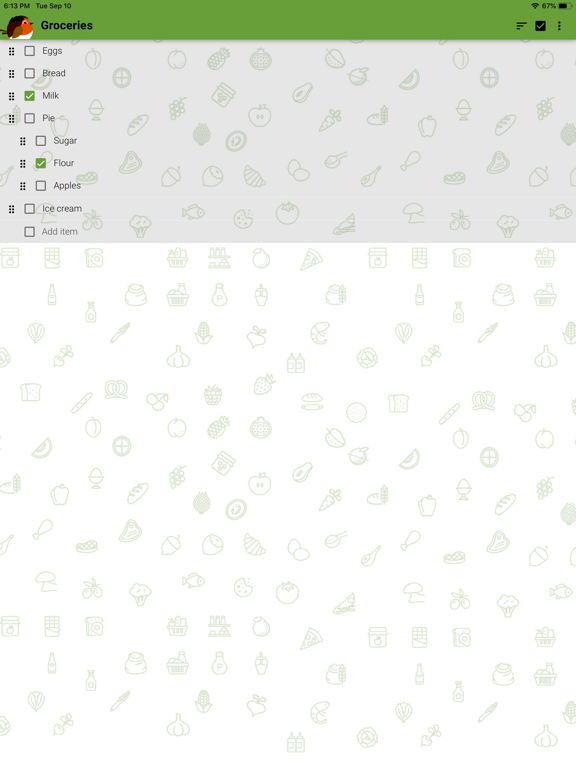Tap the robin bird app logo
Image resolution: width=576 pixels, height=768 pixels.
point(18,26)
